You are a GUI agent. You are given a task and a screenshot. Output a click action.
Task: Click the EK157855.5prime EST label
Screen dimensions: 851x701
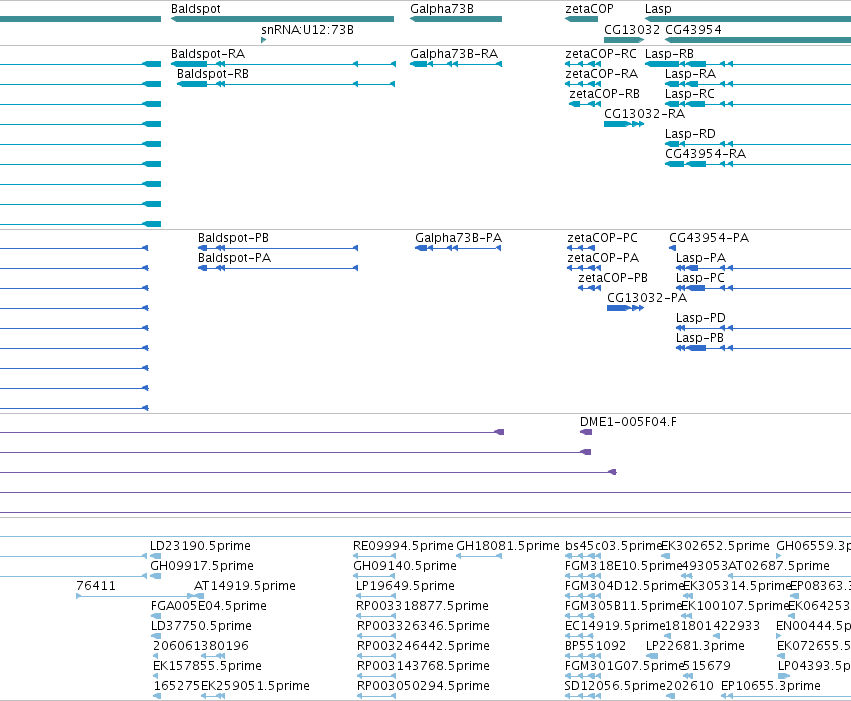point(207,667)
